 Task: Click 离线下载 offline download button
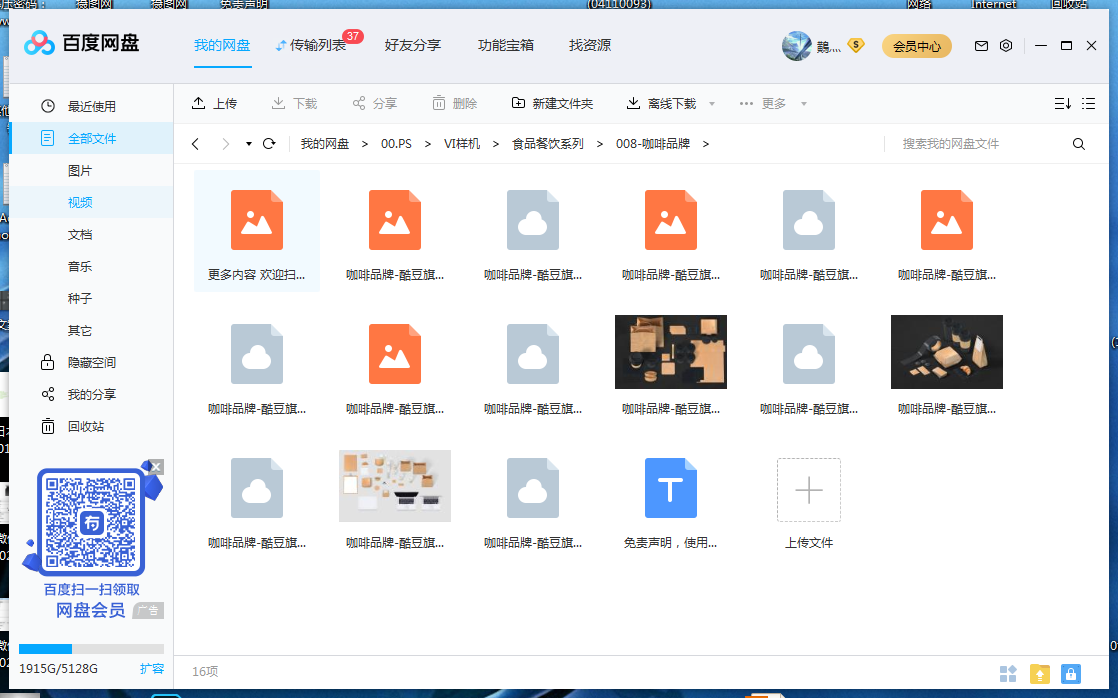pyautogui.click(x=662, y=103)
